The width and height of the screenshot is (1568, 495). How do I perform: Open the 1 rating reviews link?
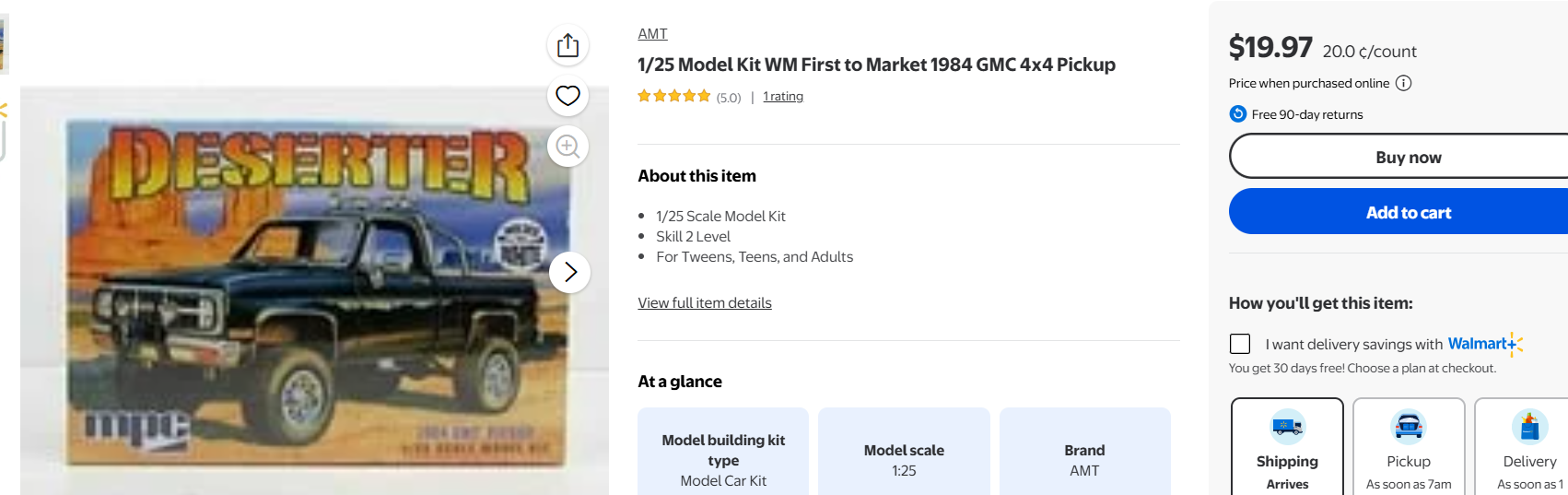[x=783, y=97]
